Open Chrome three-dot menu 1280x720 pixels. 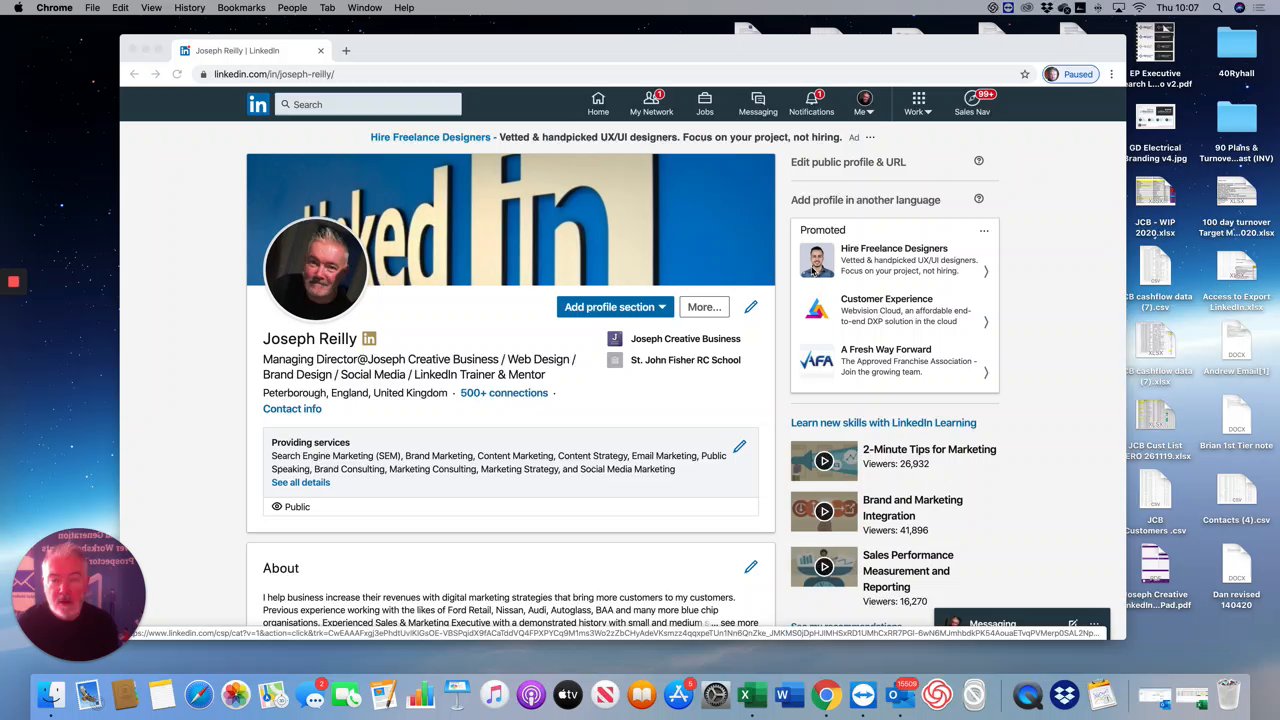(x=1111, y=74)
